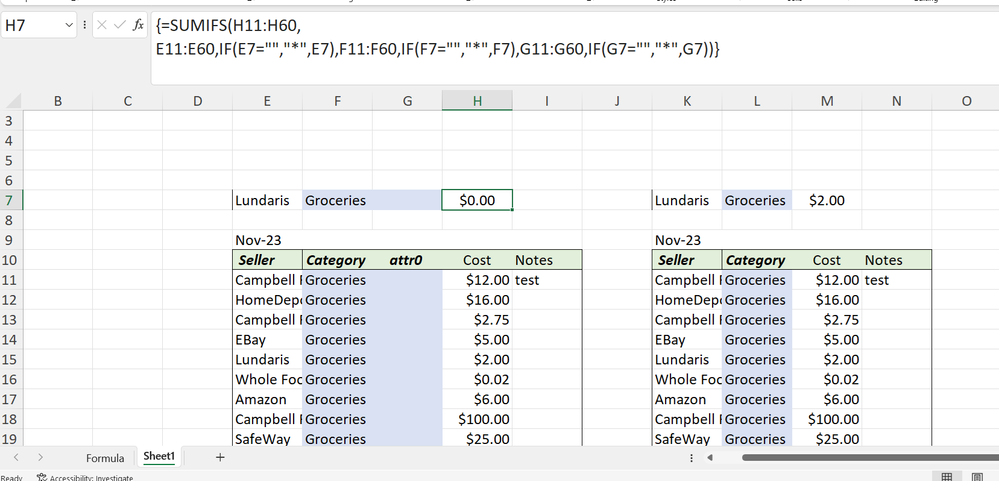Click the $25.00 cell in column M
The width and height of the screenshot is (999, 481).
(x=827, y=439)
